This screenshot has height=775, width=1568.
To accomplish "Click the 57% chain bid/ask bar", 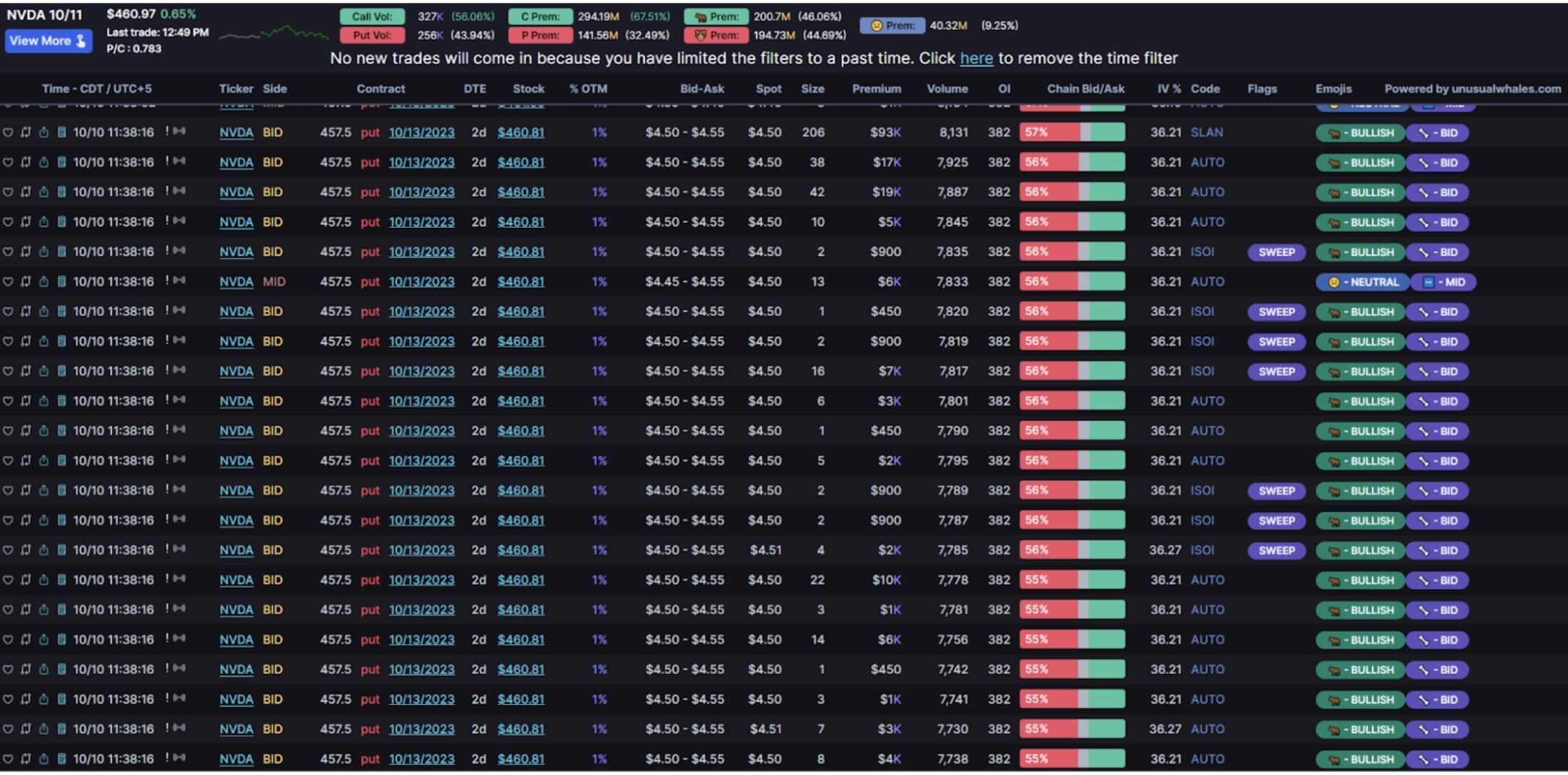I will pyautogui.click(x=1073, y=132).
